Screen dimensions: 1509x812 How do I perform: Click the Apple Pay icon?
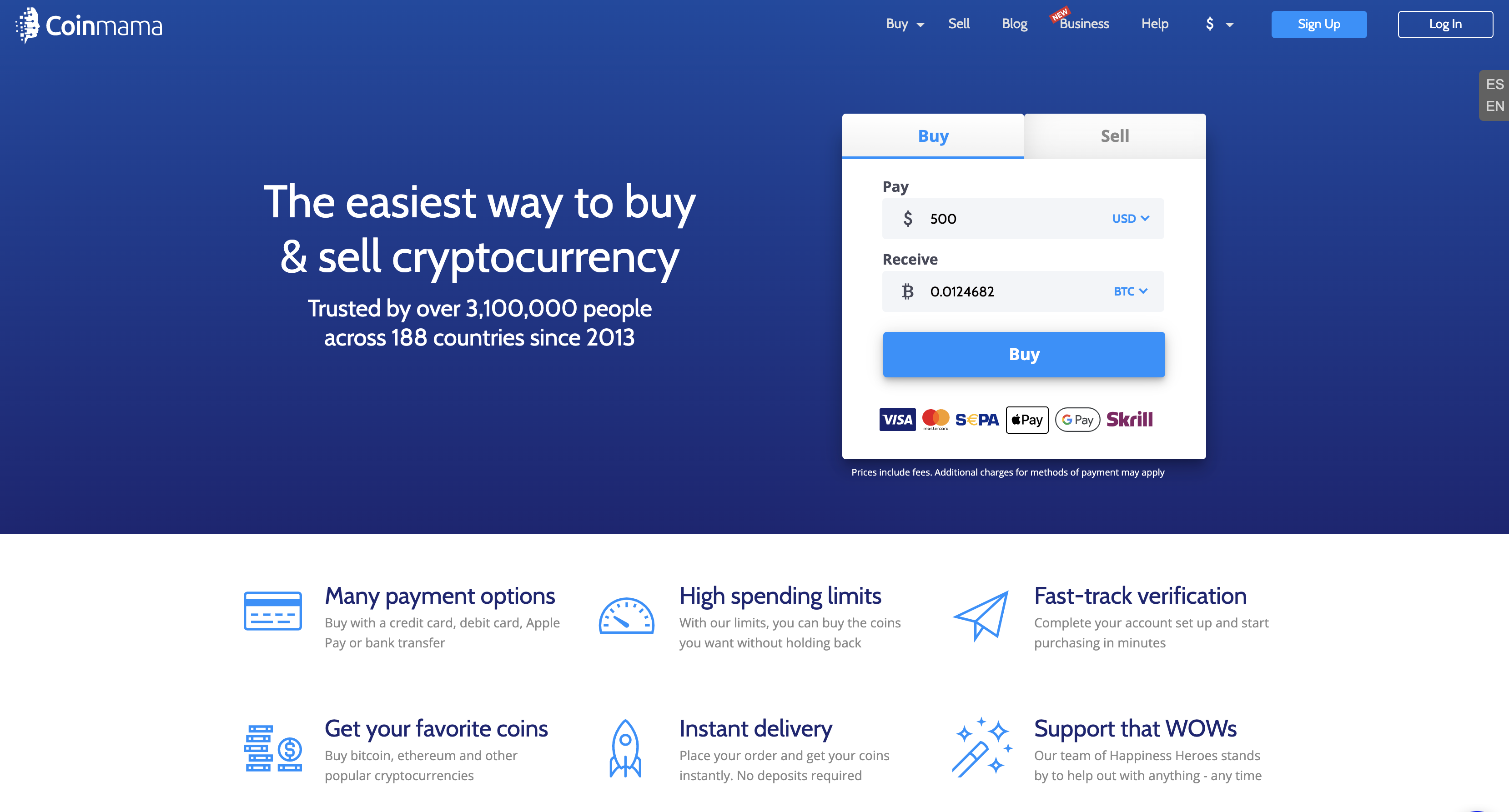click(x=1029, y=418)
